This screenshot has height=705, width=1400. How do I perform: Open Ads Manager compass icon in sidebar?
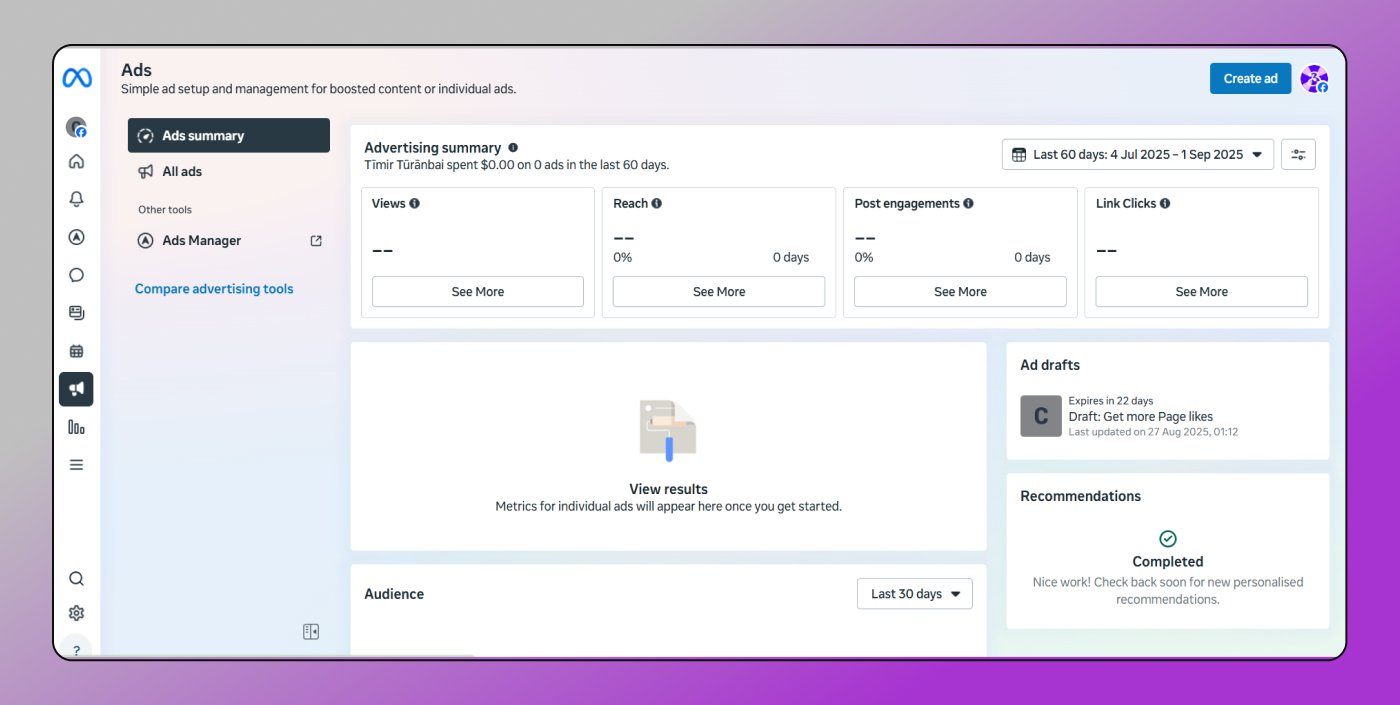click(76, 237)
